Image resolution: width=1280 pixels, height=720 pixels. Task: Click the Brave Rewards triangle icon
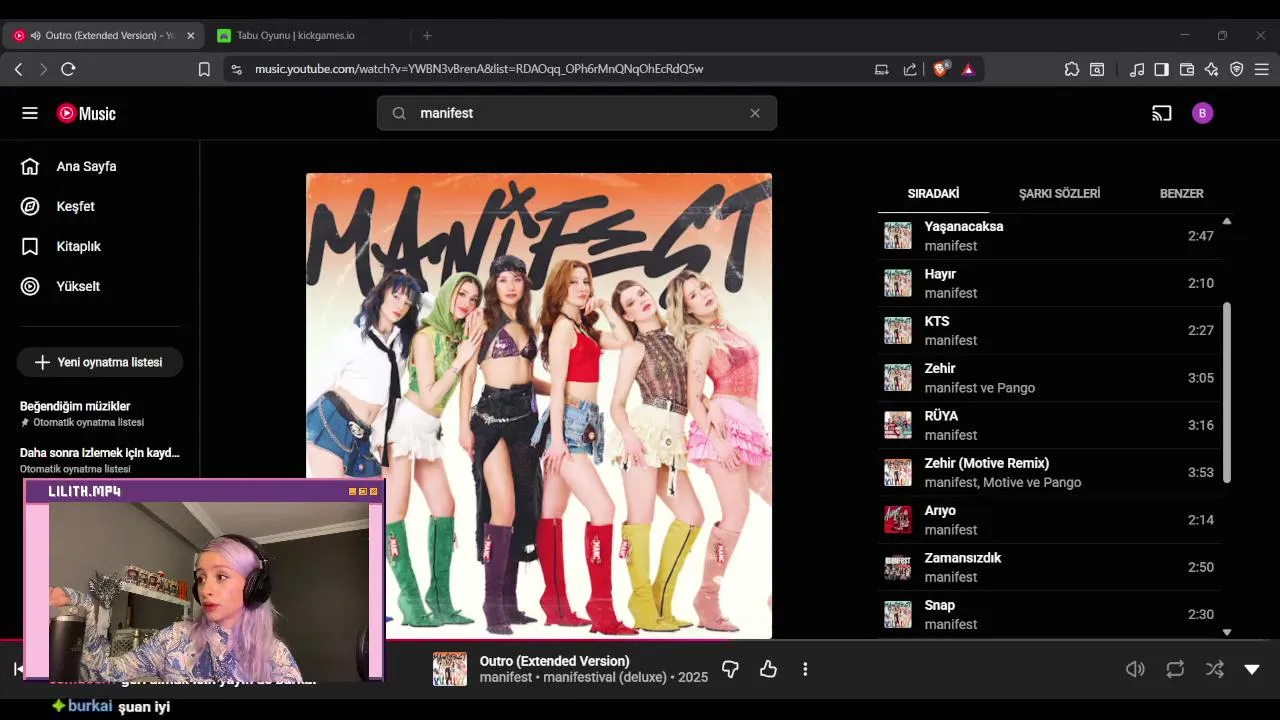click(x=968, y=69)
